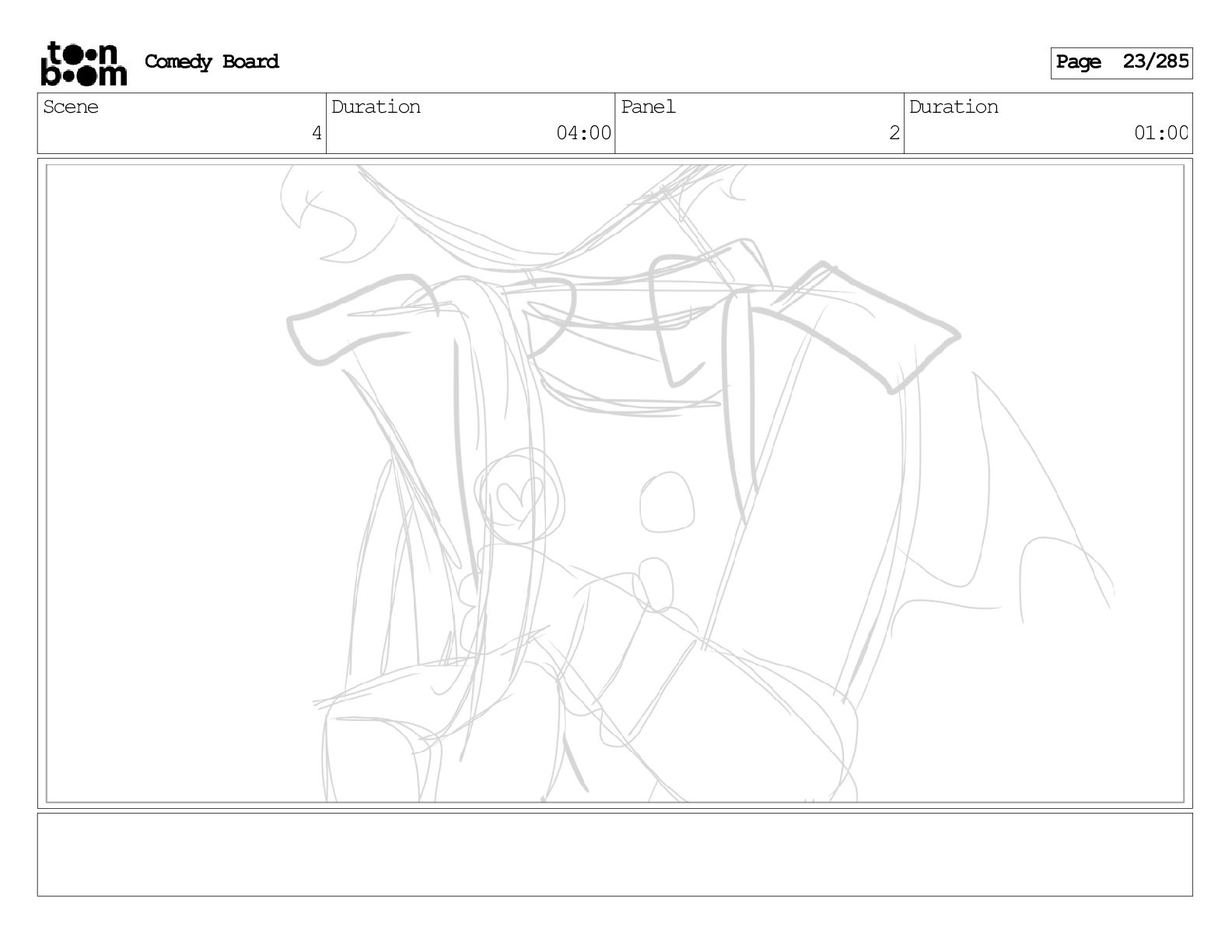1232x952 pixels.
Task: Click the 'Page 23/285' box
Action: [1122, 62]
